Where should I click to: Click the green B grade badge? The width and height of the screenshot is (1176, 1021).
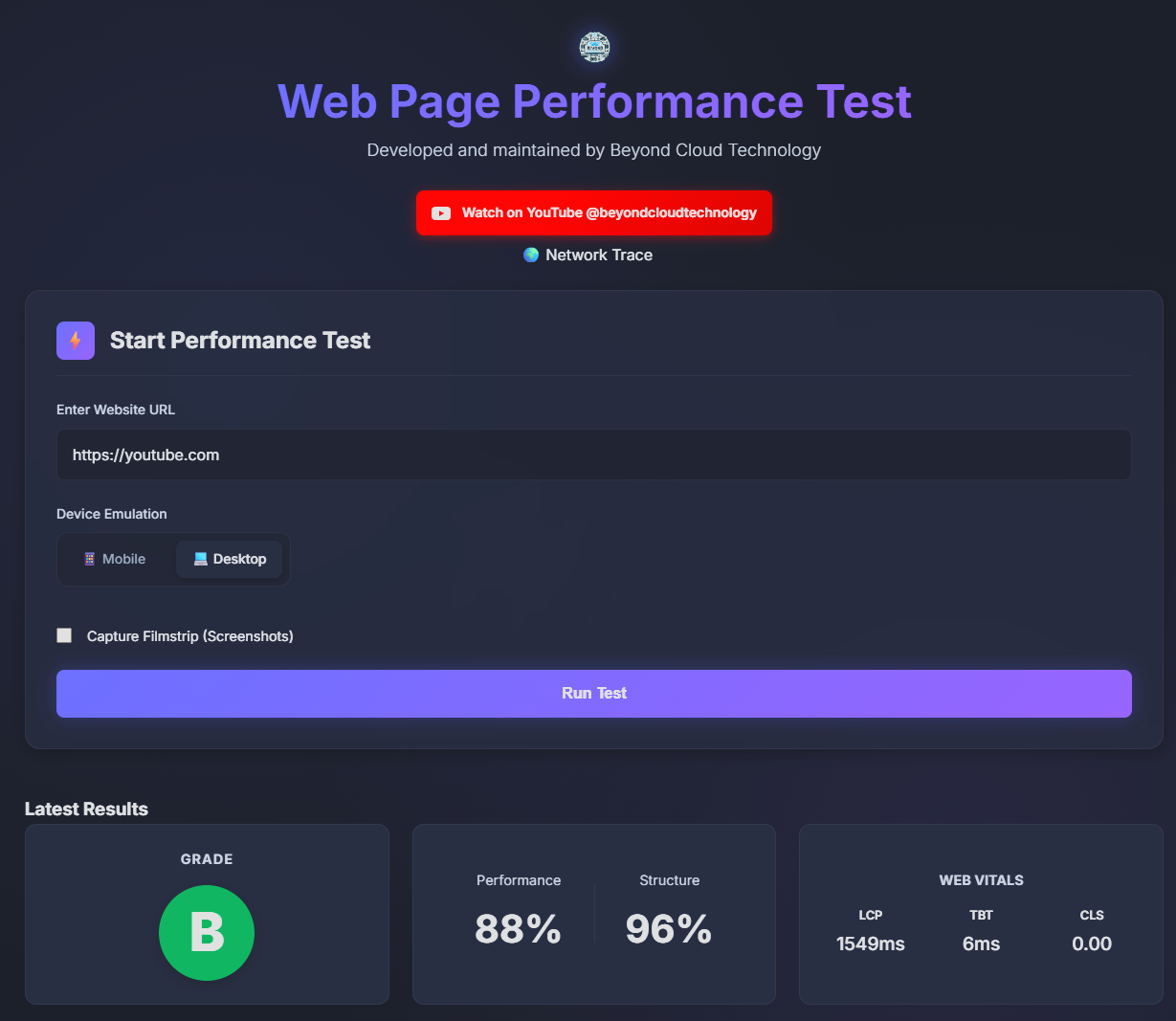click(x=207, y=932)
